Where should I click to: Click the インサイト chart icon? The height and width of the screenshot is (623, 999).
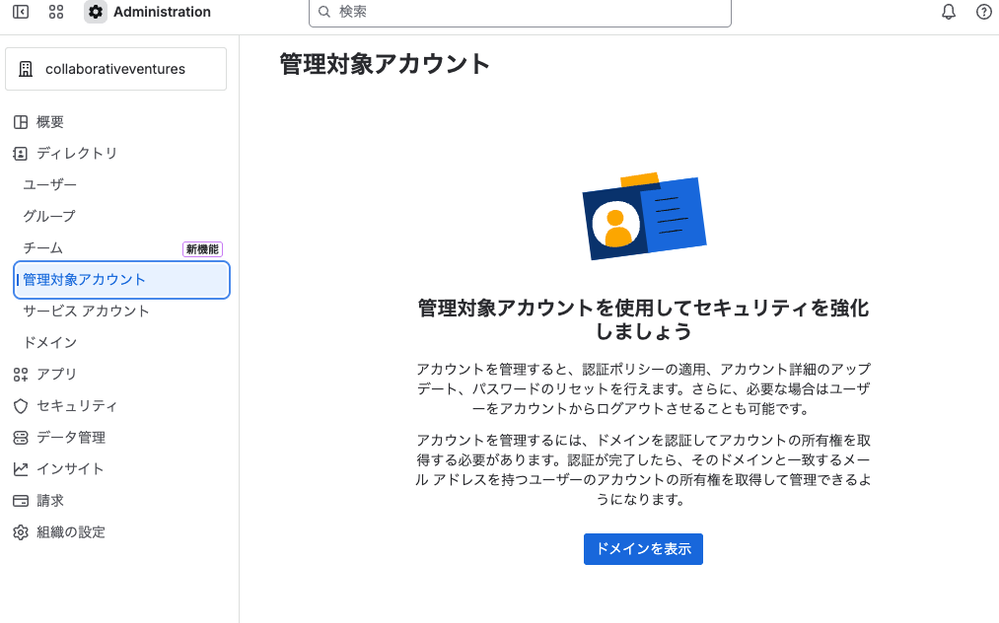pos(23,468)
